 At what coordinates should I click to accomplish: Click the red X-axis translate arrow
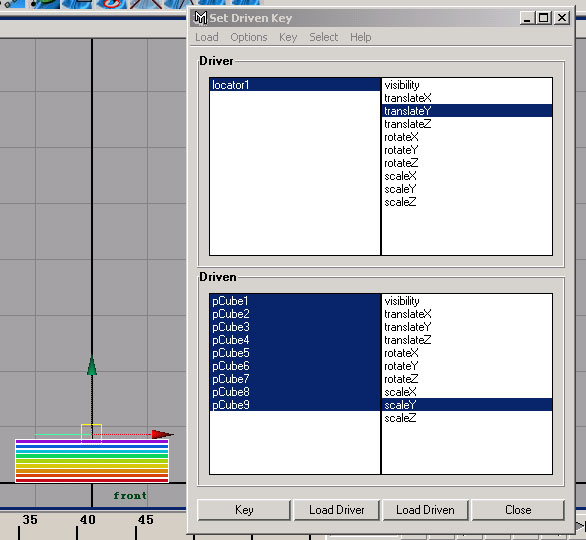163,434
